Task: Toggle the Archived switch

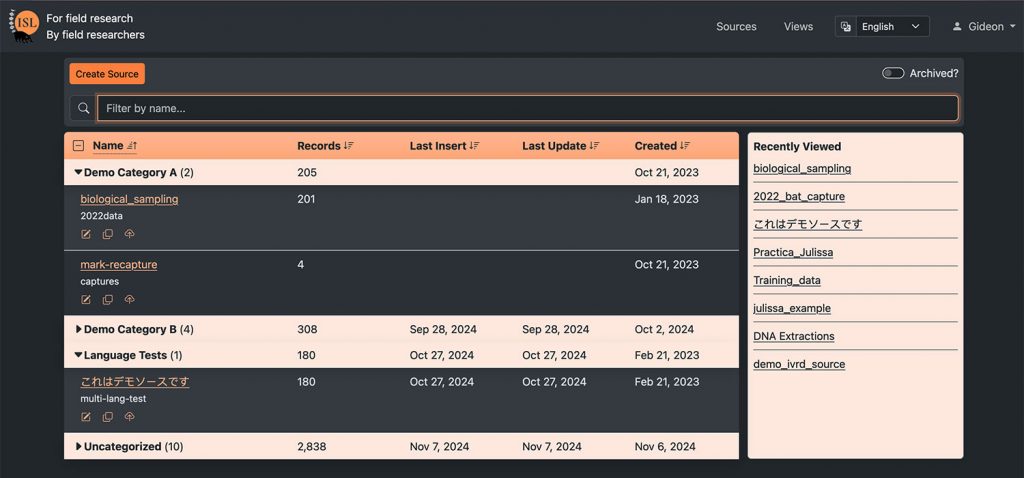Action: point(893,73)
